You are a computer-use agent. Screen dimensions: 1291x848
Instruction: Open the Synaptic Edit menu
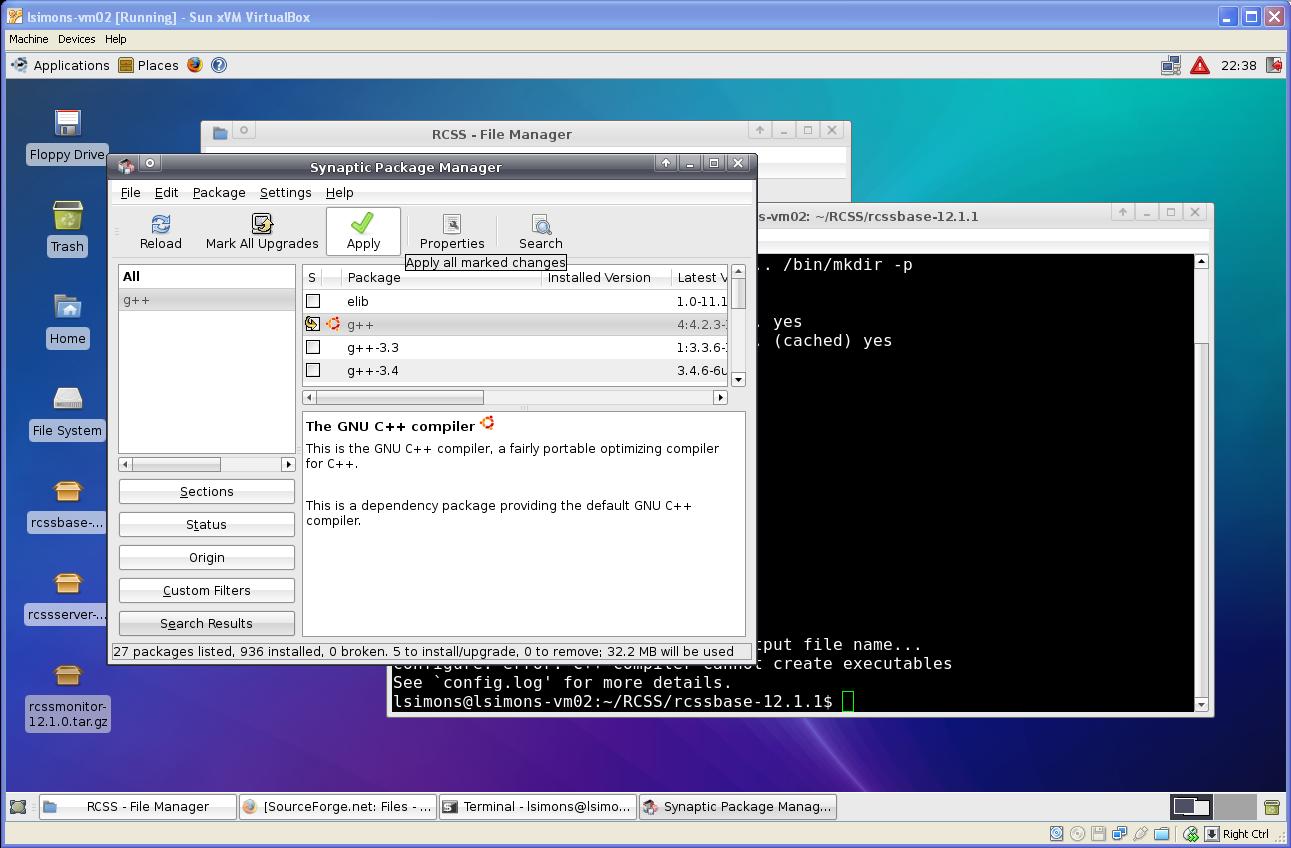click(x=166, y=192)
